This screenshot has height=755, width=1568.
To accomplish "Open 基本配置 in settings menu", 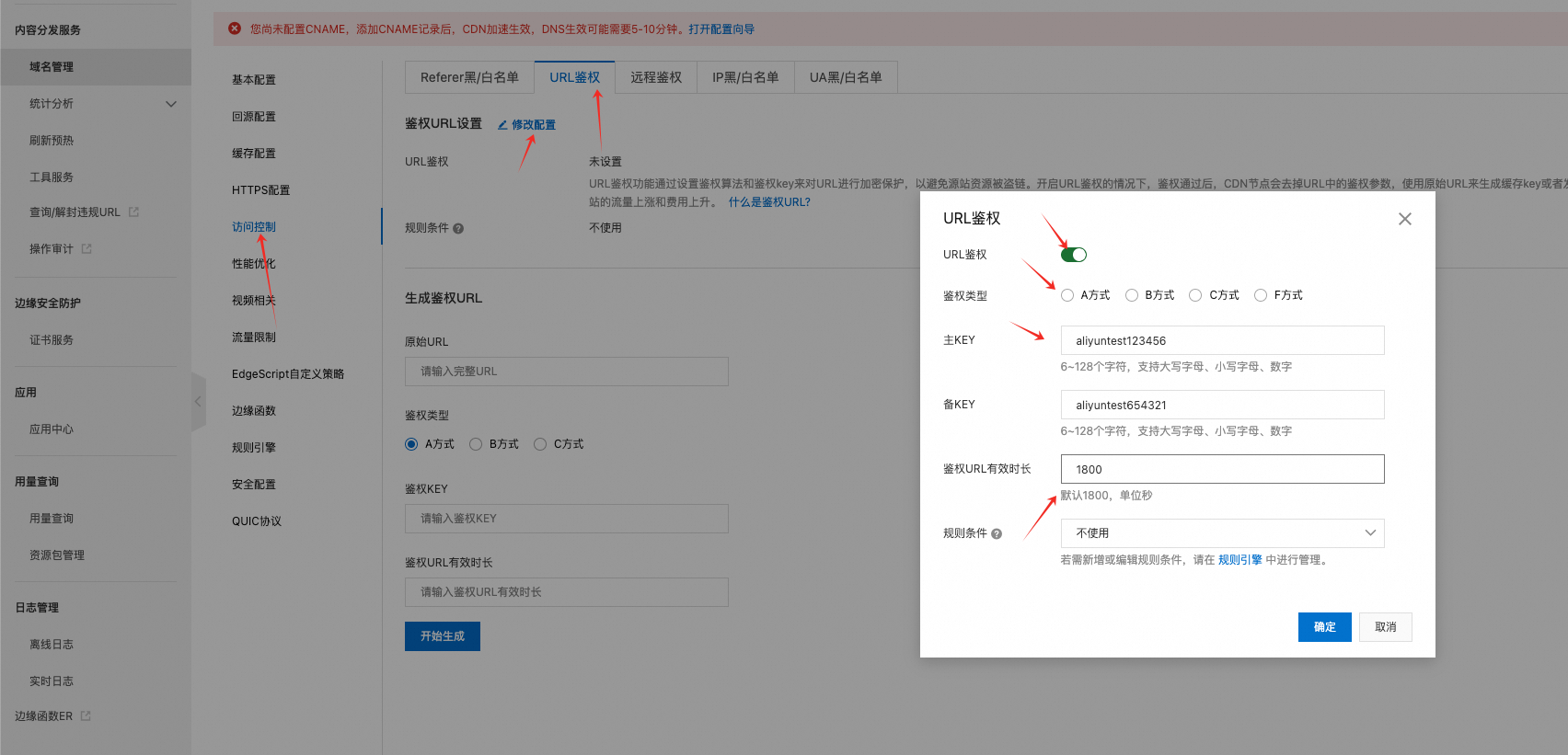I will (x=254, y=80).
